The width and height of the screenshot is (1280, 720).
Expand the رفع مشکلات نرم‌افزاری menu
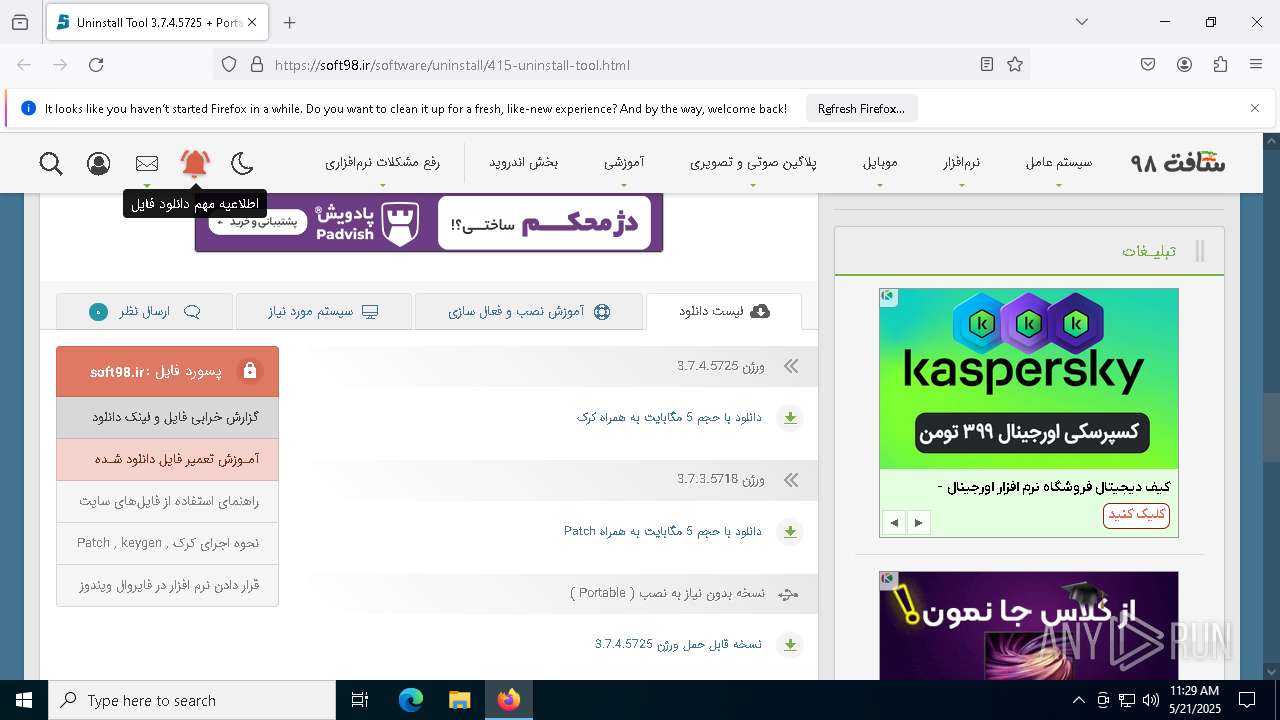[382, 162]
